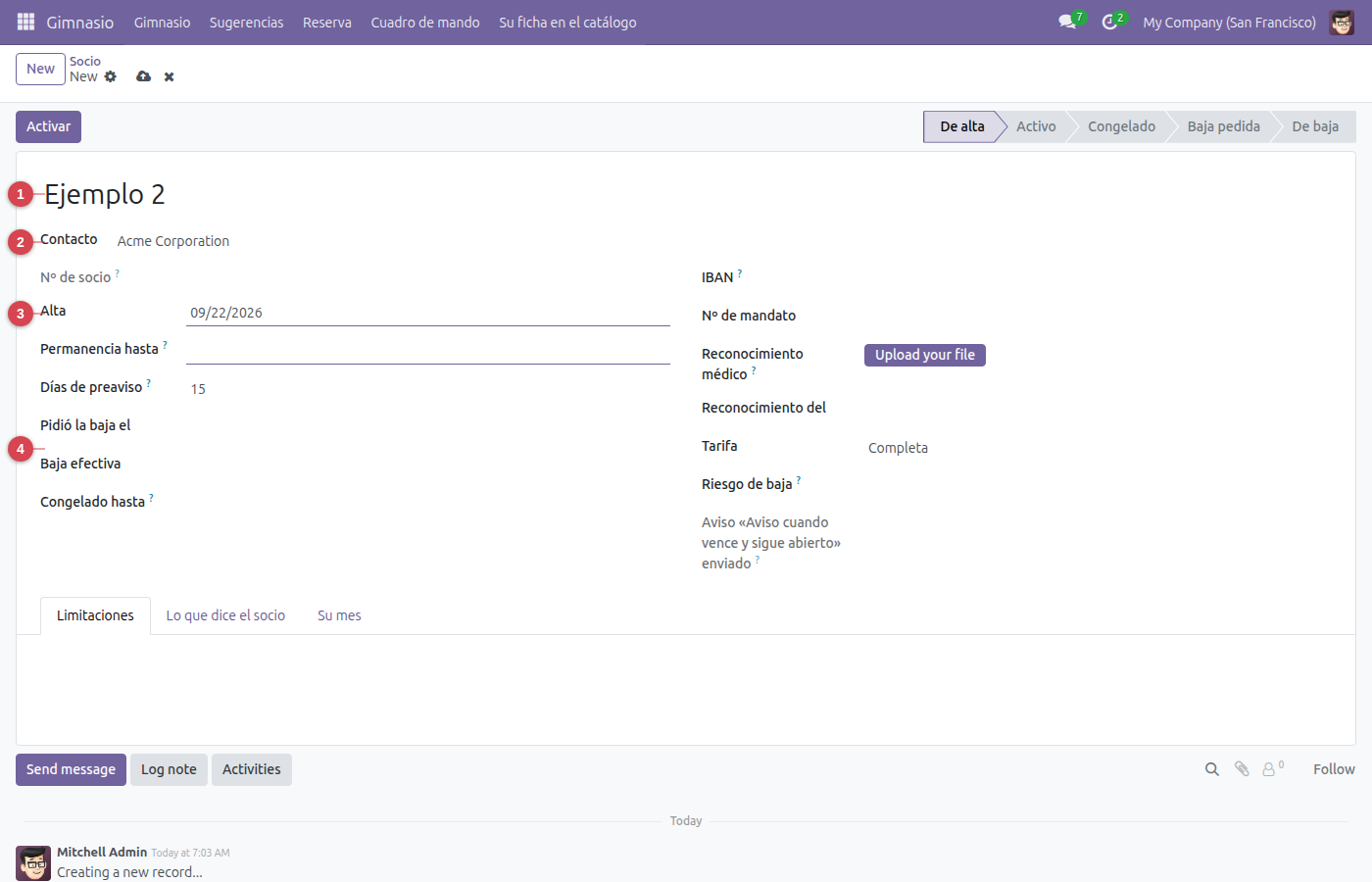The height and width of the screenshot is (882, 1372).
Task: Click the Follow link
Action: (1334, 769)
